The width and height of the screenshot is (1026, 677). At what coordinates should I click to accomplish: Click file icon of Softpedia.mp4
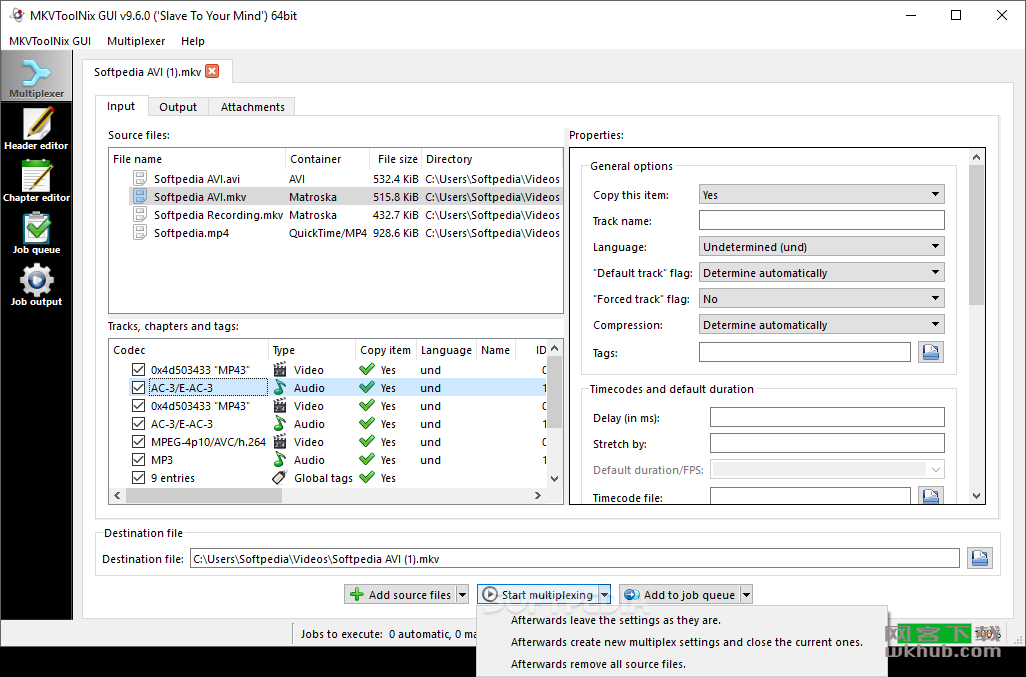[x=140, y=232]
